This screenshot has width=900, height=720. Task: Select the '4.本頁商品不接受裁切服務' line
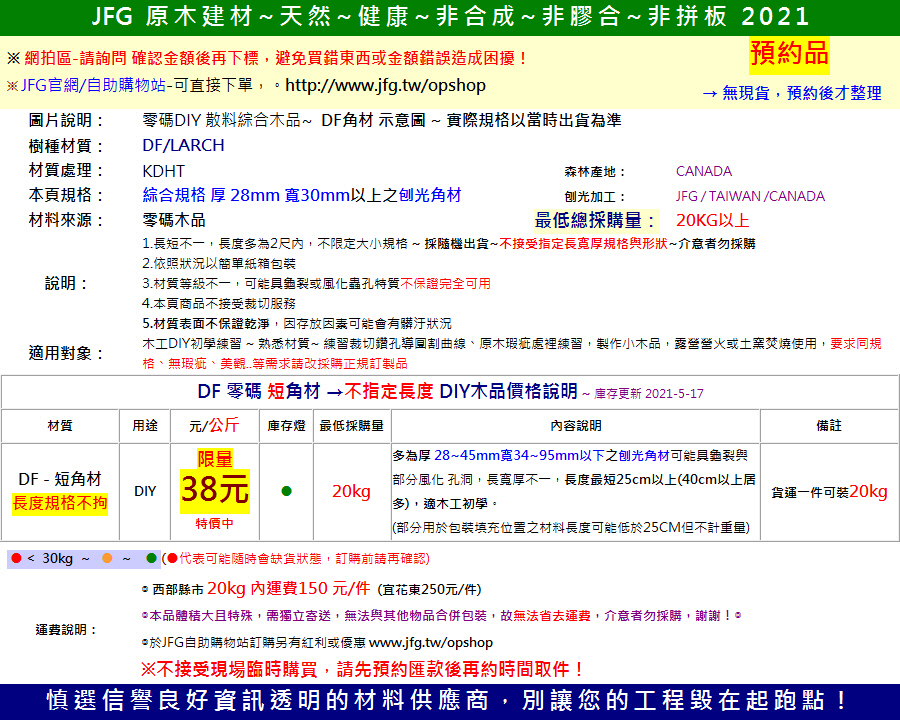tap(219, 303)
